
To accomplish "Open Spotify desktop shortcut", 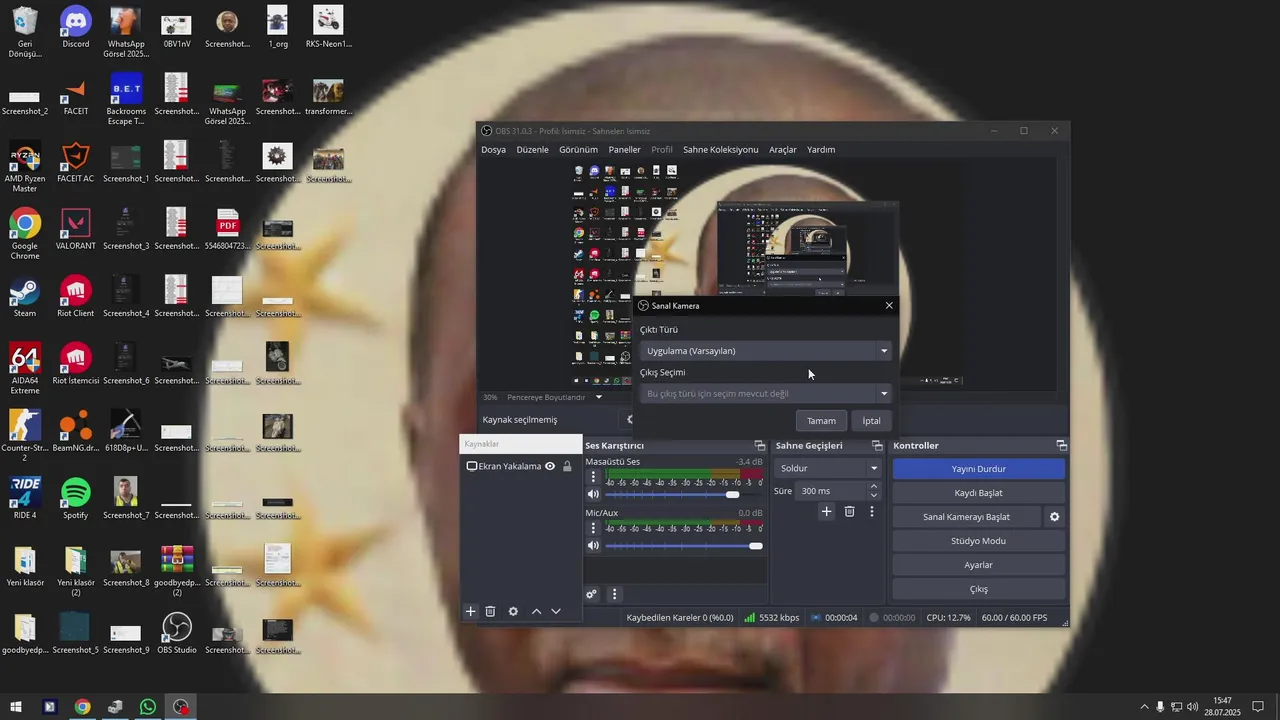I will pos(75,499).
